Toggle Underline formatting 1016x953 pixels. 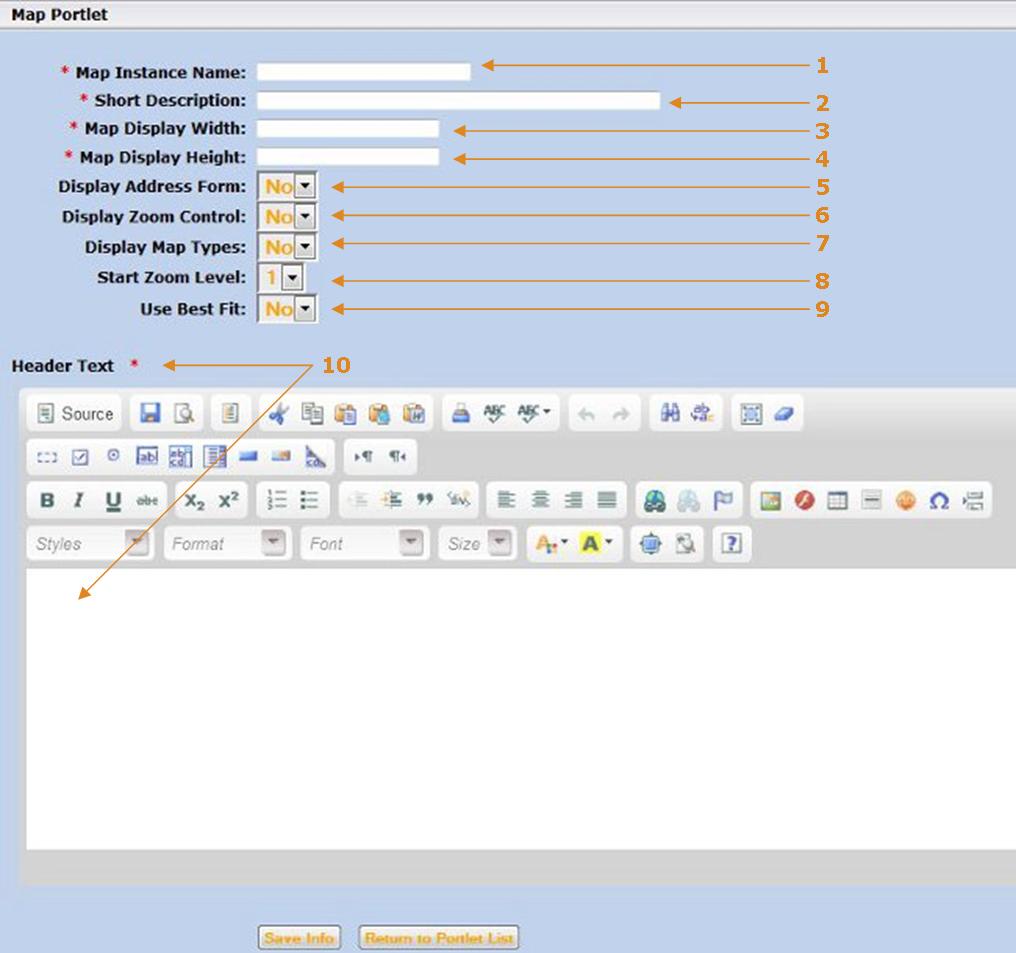tap(113, 501)
